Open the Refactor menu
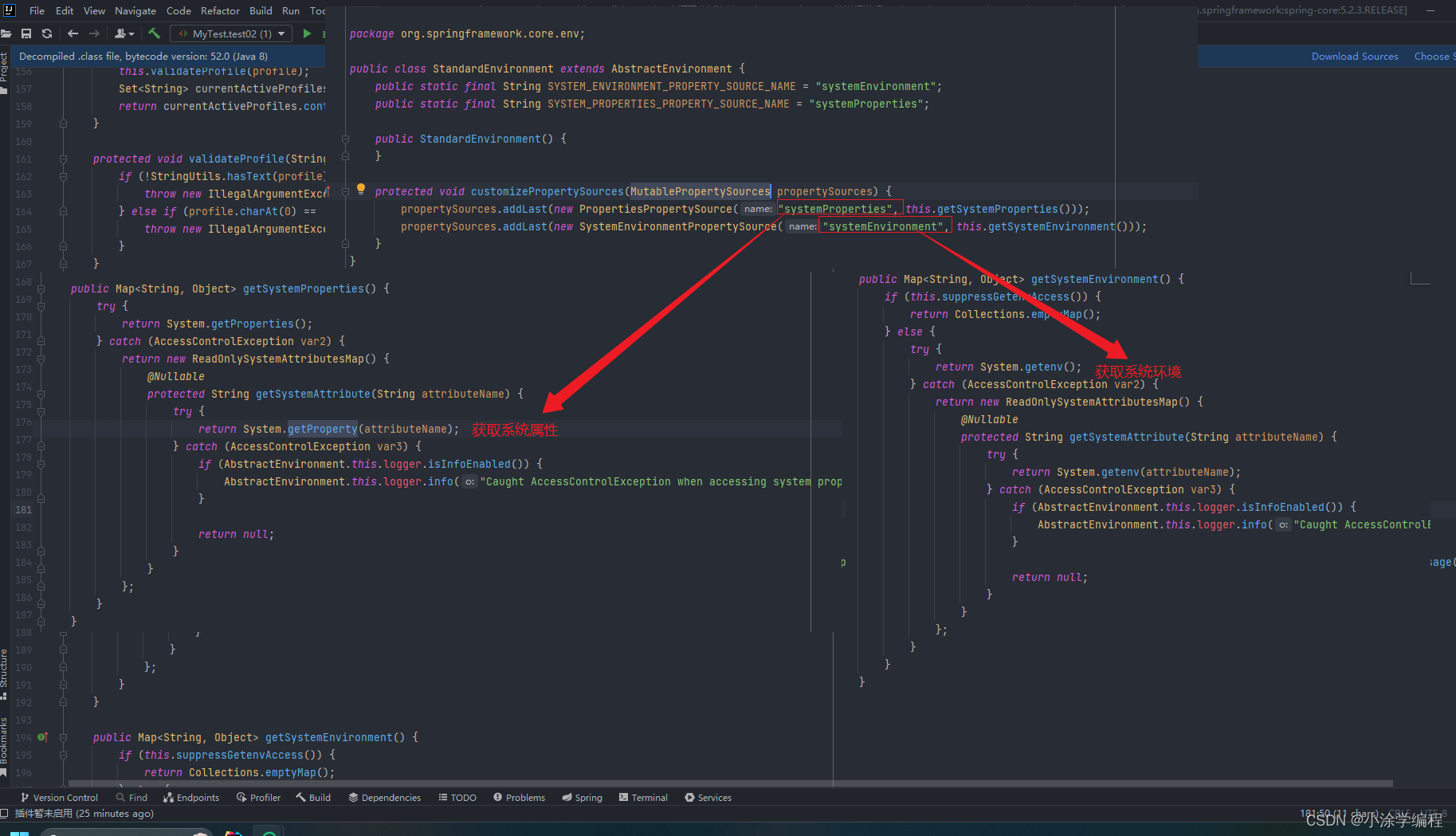Viewport: 1456px width, 836px height. 220,10
